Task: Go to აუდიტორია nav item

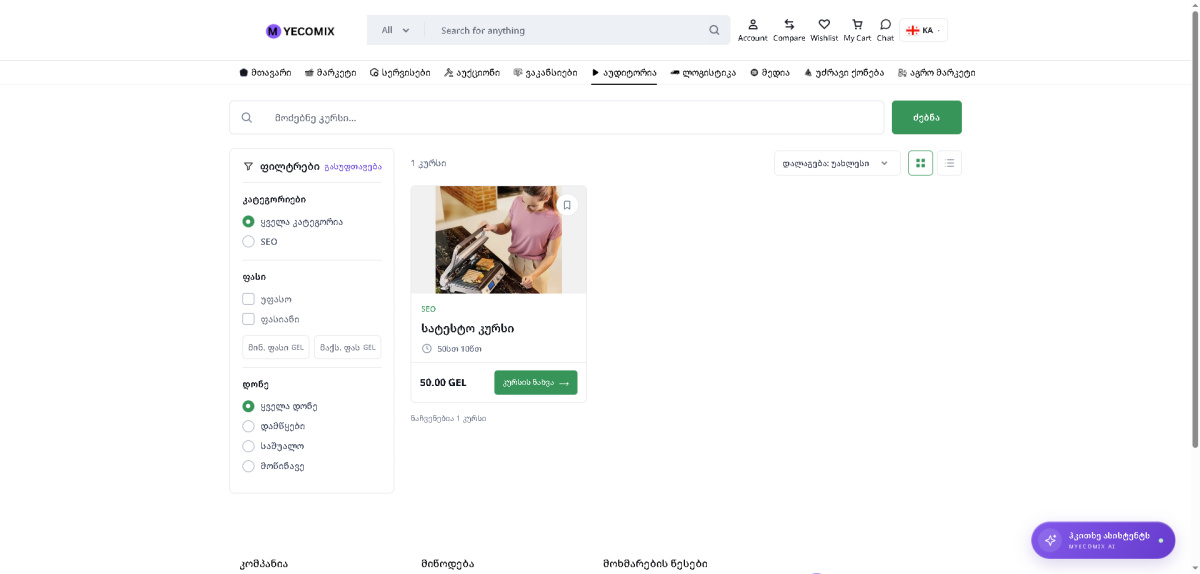Action: pyautogui.click(x=624, y=72)
